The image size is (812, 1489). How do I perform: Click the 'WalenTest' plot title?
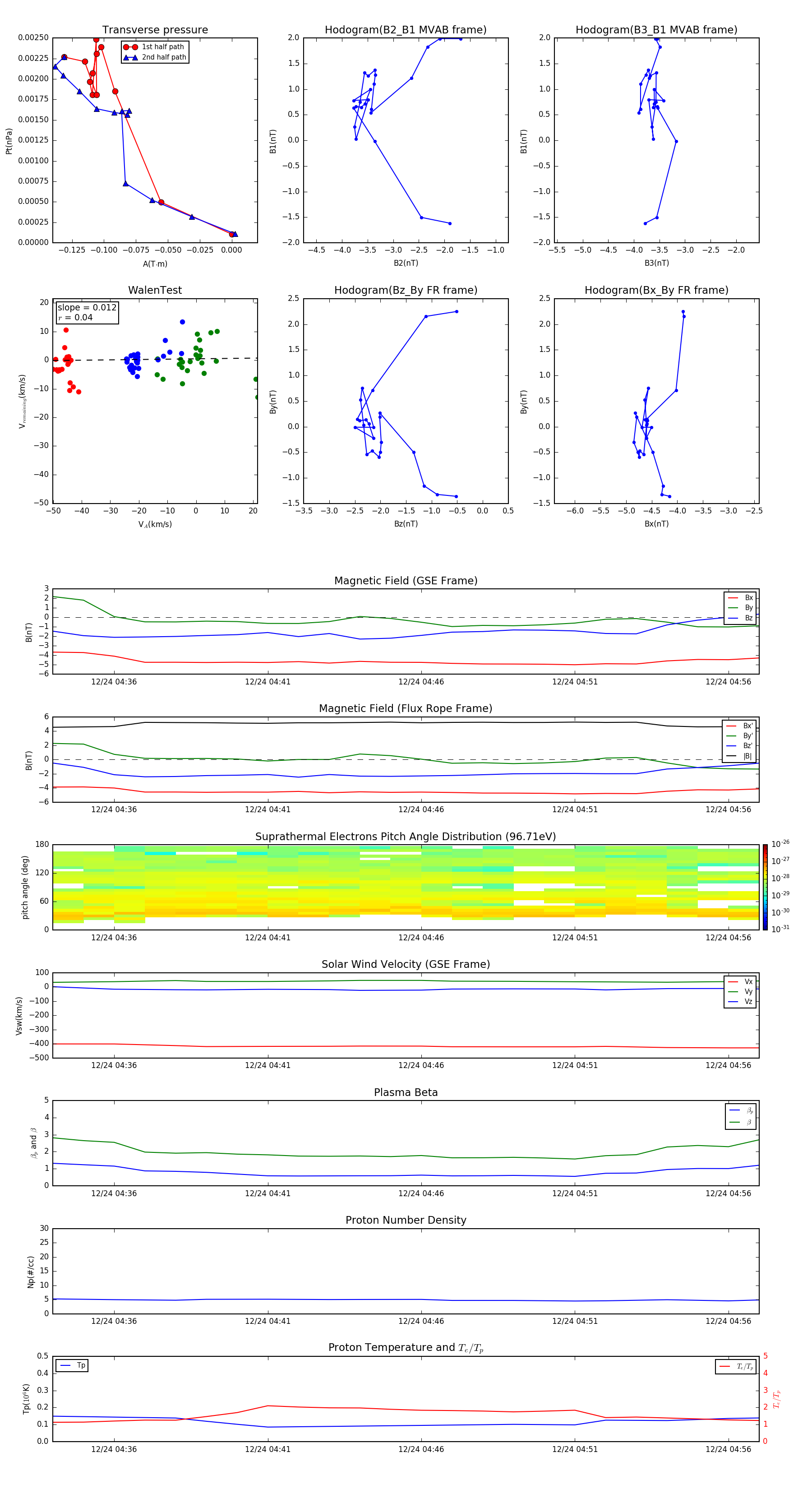155,290
